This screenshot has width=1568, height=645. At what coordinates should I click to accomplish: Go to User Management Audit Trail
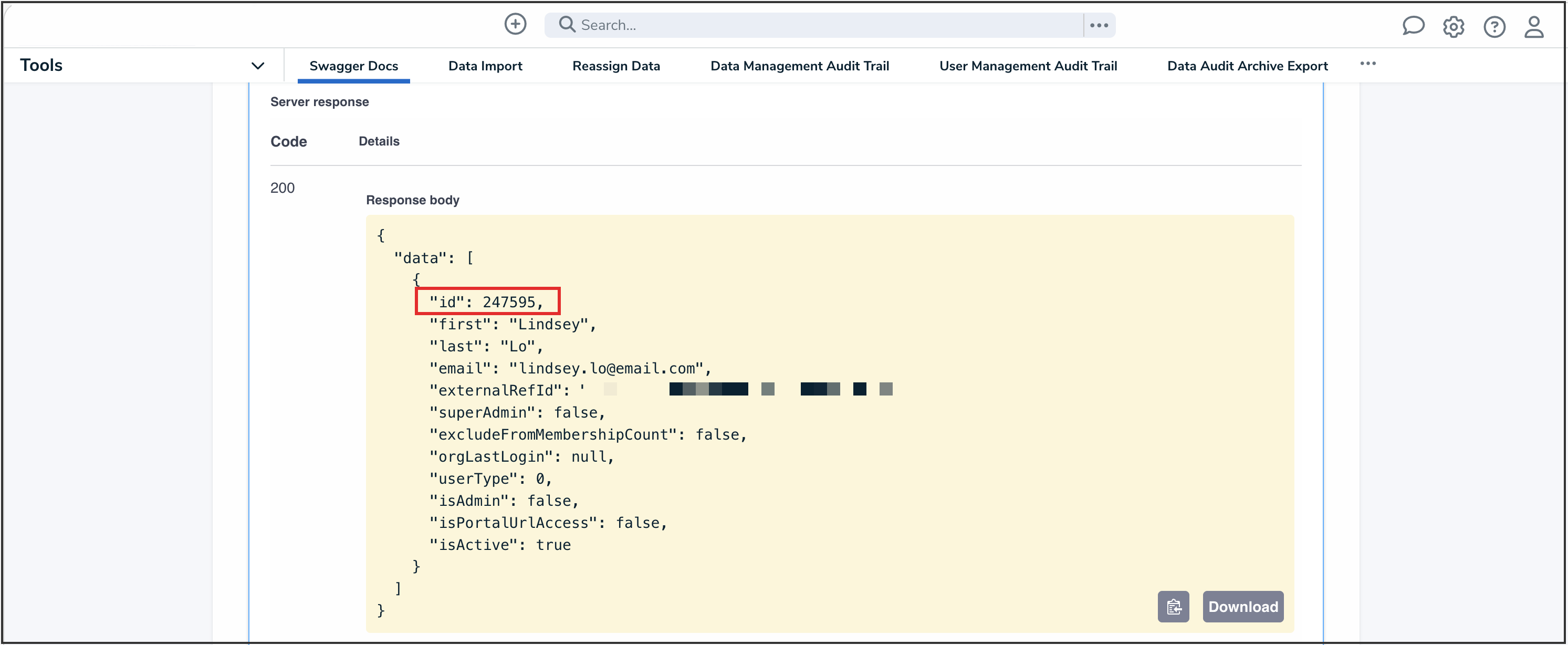1028,66
